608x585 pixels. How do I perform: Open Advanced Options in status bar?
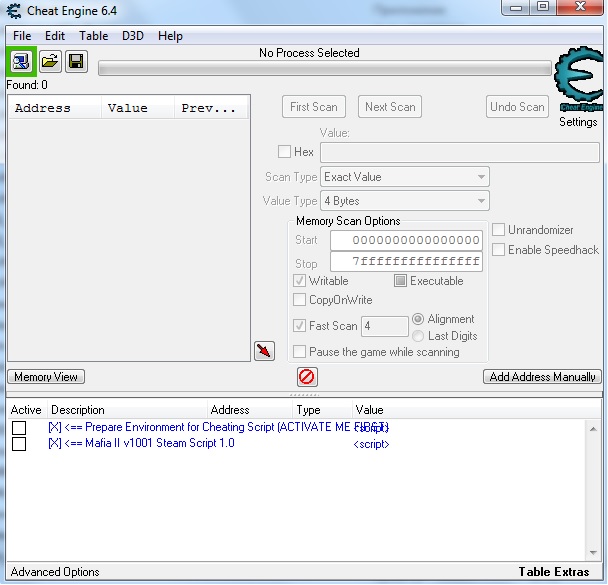click(55, 572)
